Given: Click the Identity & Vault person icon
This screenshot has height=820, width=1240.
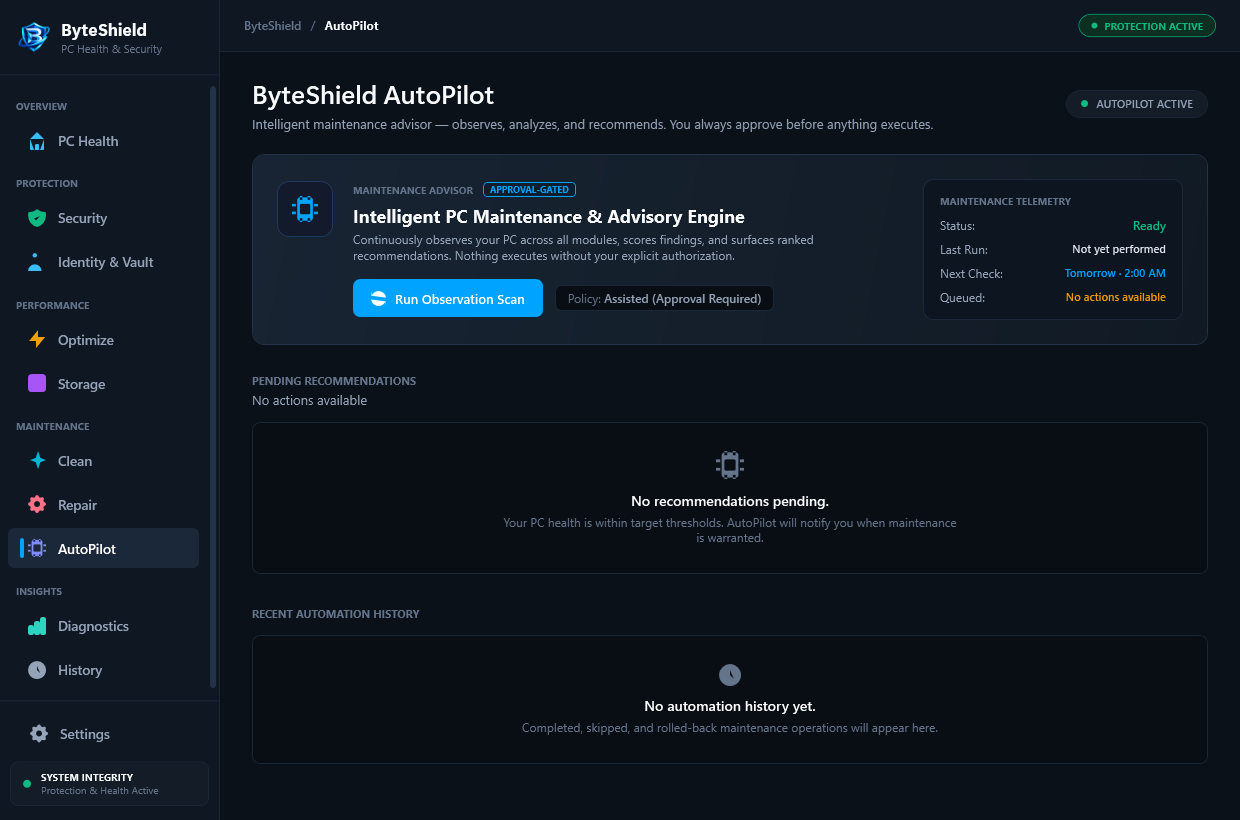Looking at the screenshot, I should 37,262.
